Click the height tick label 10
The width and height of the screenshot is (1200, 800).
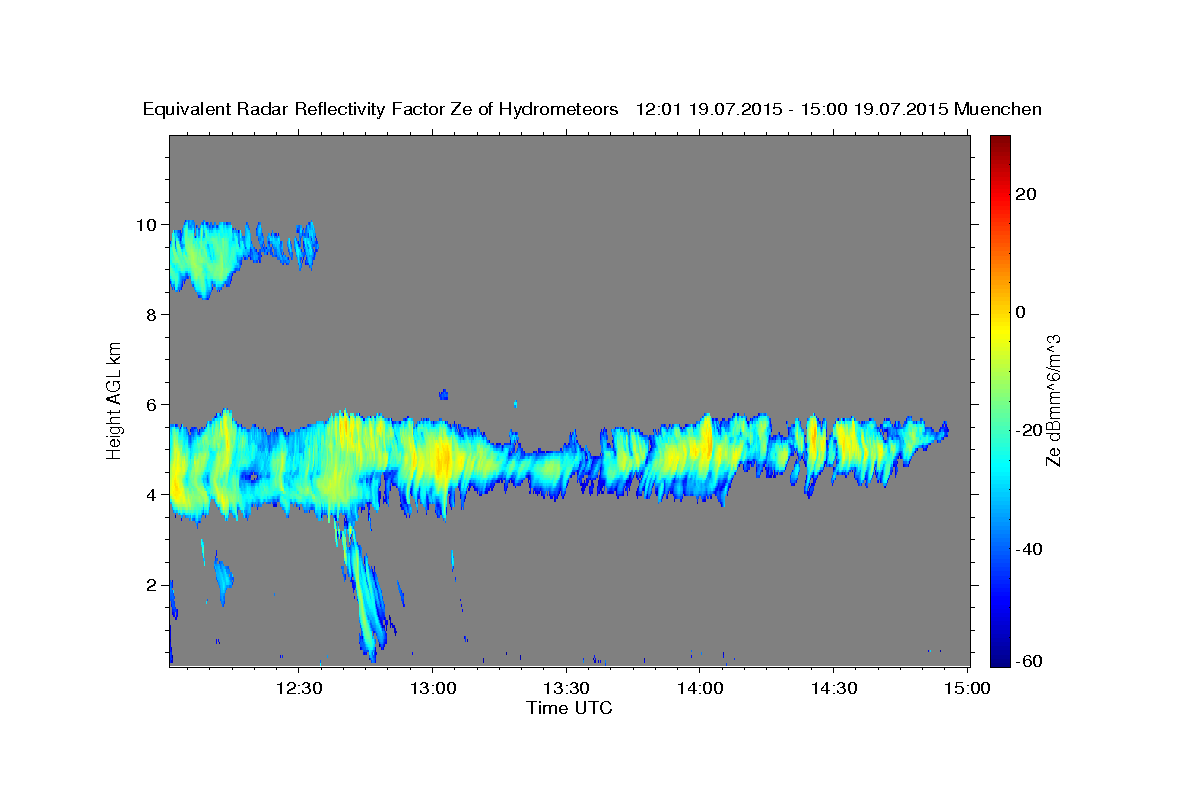click(146, 224)
